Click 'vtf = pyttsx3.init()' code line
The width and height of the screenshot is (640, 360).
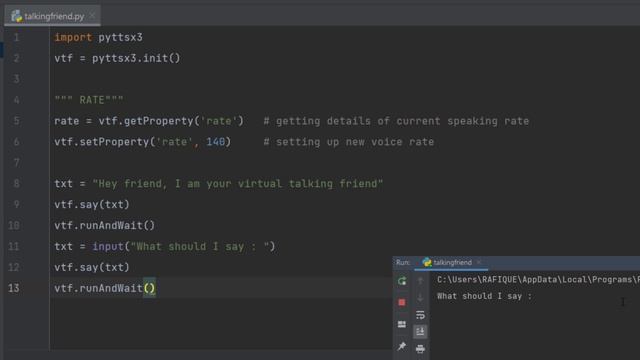click(x=117, y=58)
